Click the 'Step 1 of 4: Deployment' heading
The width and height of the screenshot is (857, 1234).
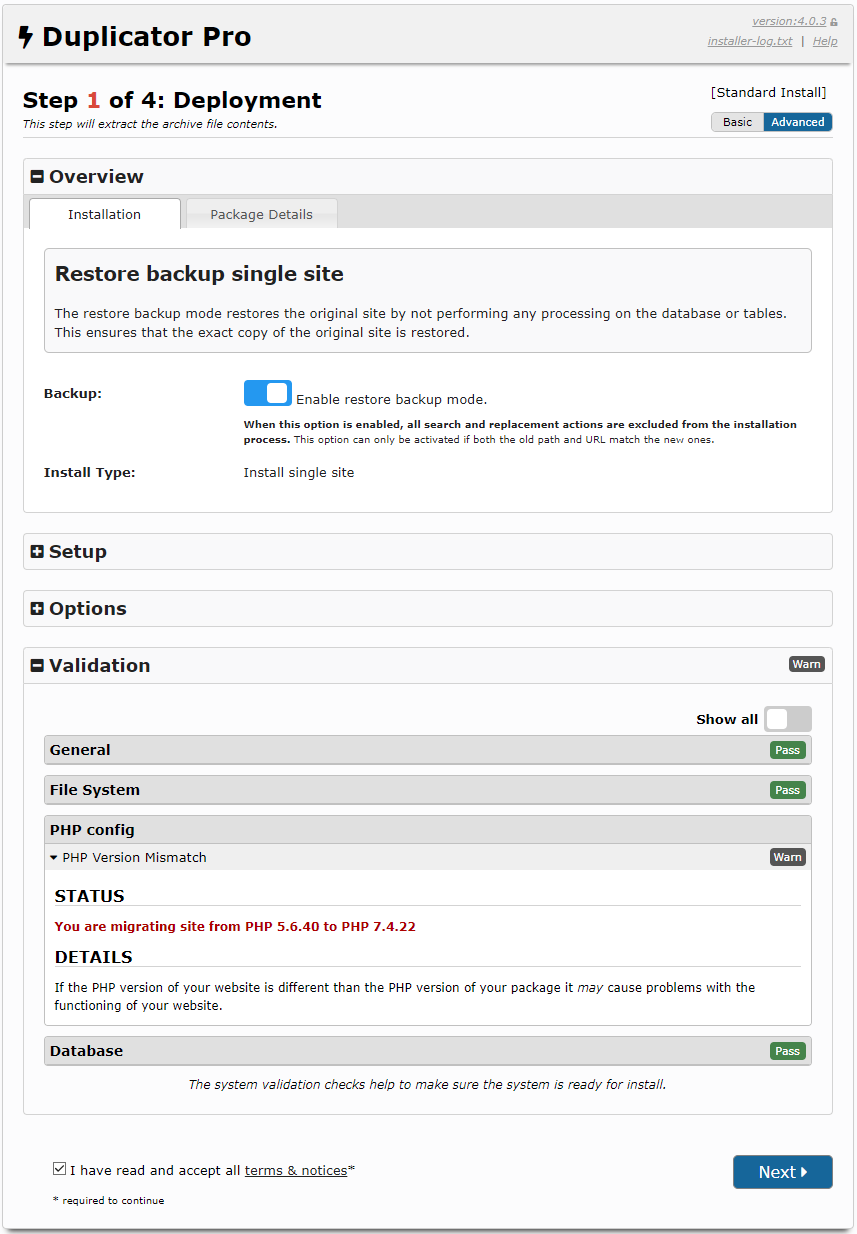point(172,100)
